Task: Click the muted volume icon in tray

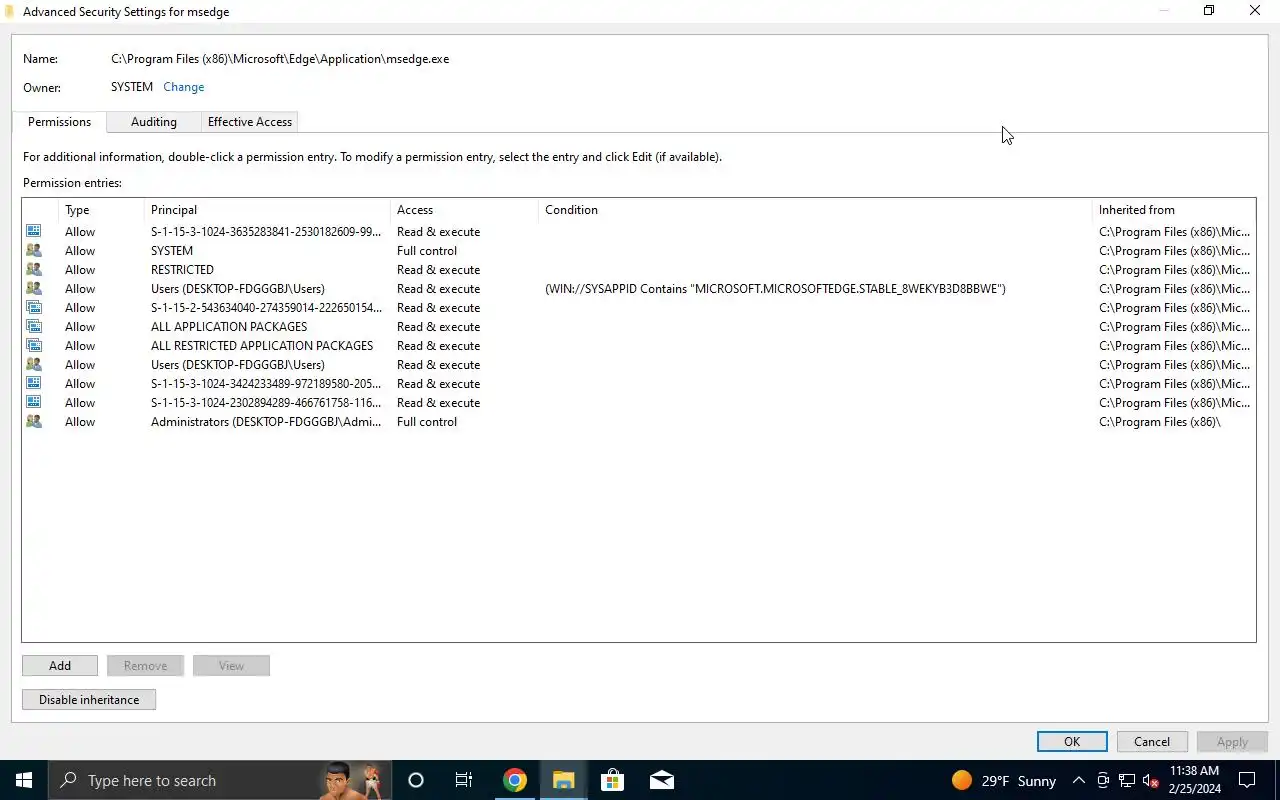Action: [1150, 781]
